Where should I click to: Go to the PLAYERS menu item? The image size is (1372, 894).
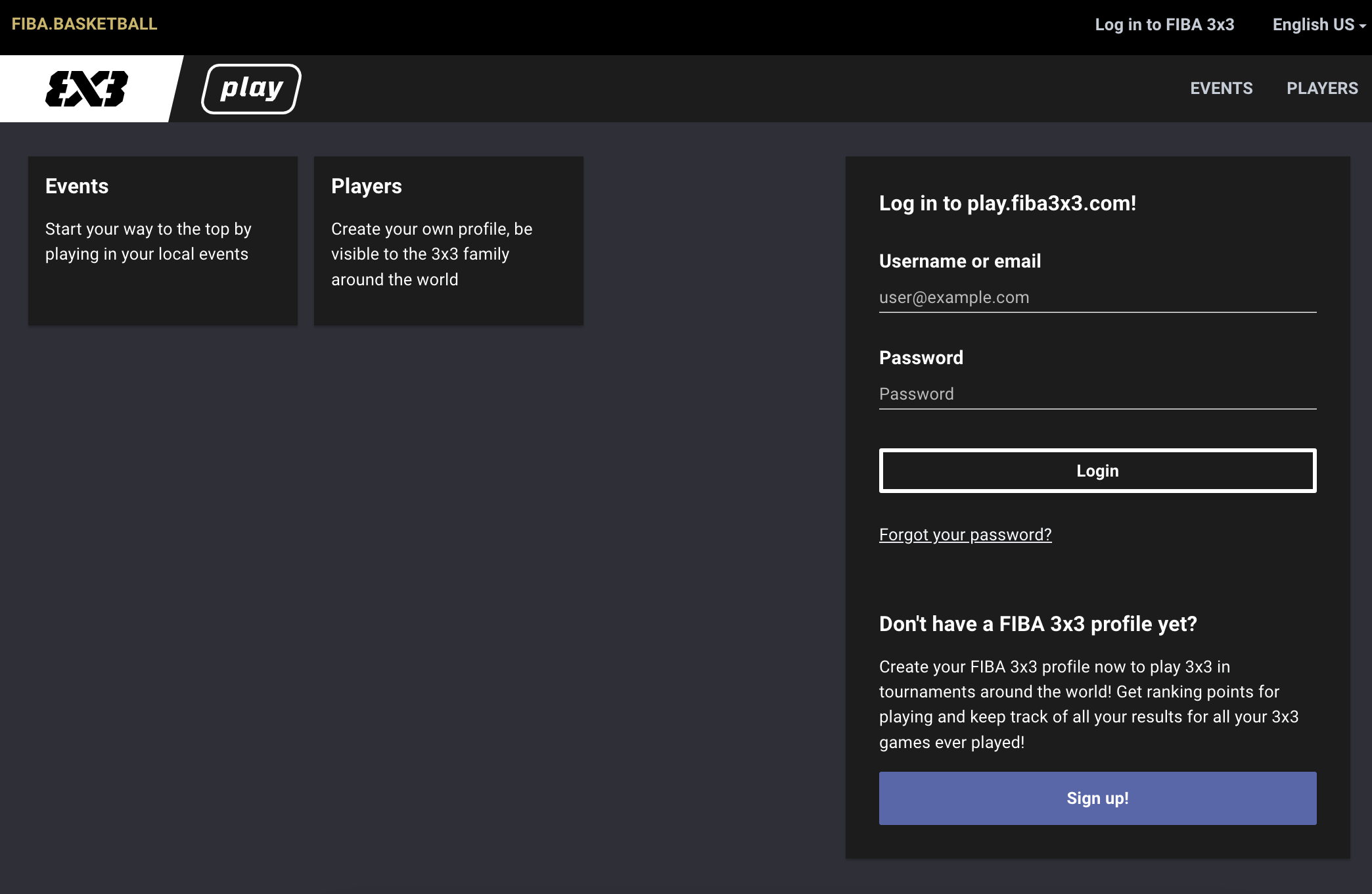1322,88
